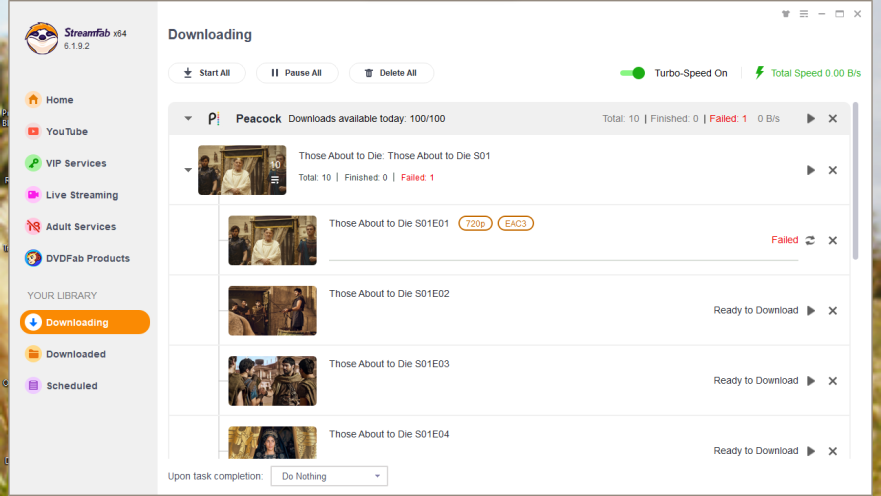Delete the S01 season task
Image resolution: width=881 pixels, height=496 pixels.
pyautogui.click(x=833, y=170)
